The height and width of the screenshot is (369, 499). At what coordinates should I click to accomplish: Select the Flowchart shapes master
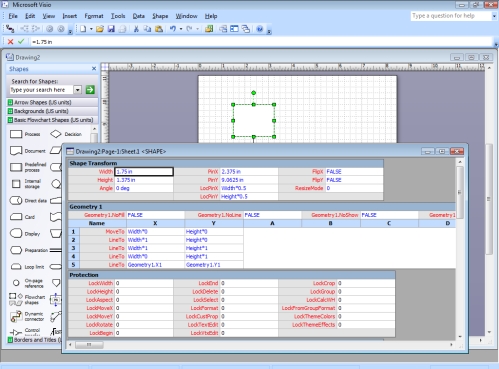click(x=27, y=299)
